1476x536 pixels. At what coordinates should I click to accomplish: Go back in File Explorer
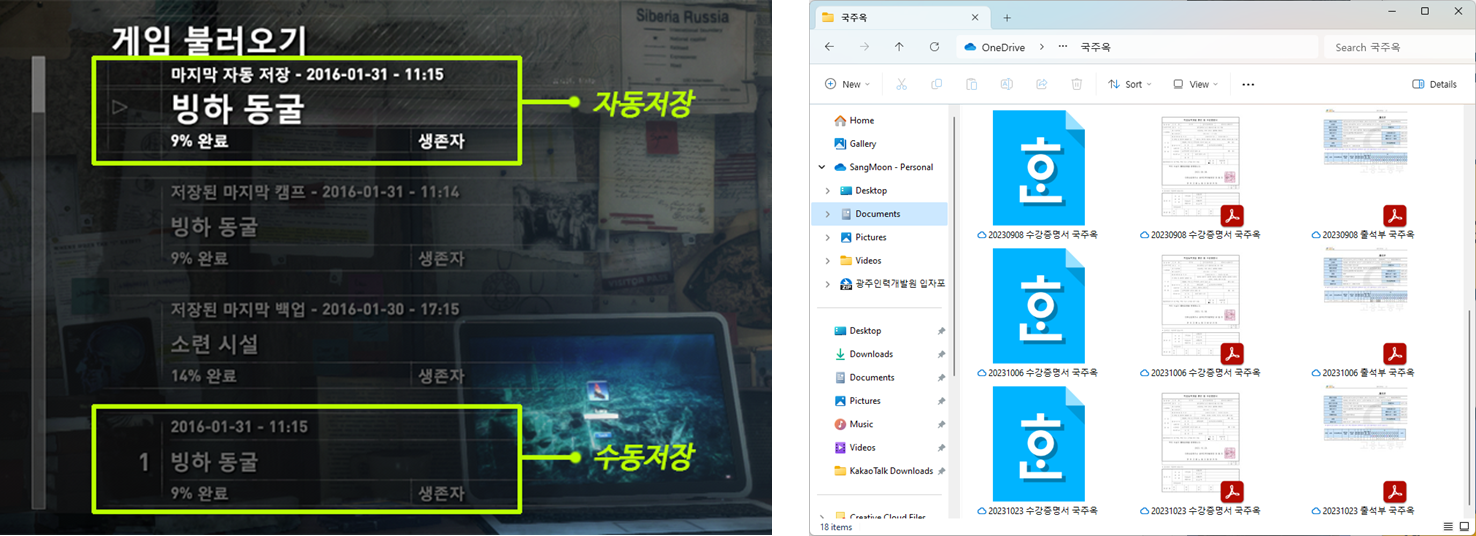click(x=829, y=47)
